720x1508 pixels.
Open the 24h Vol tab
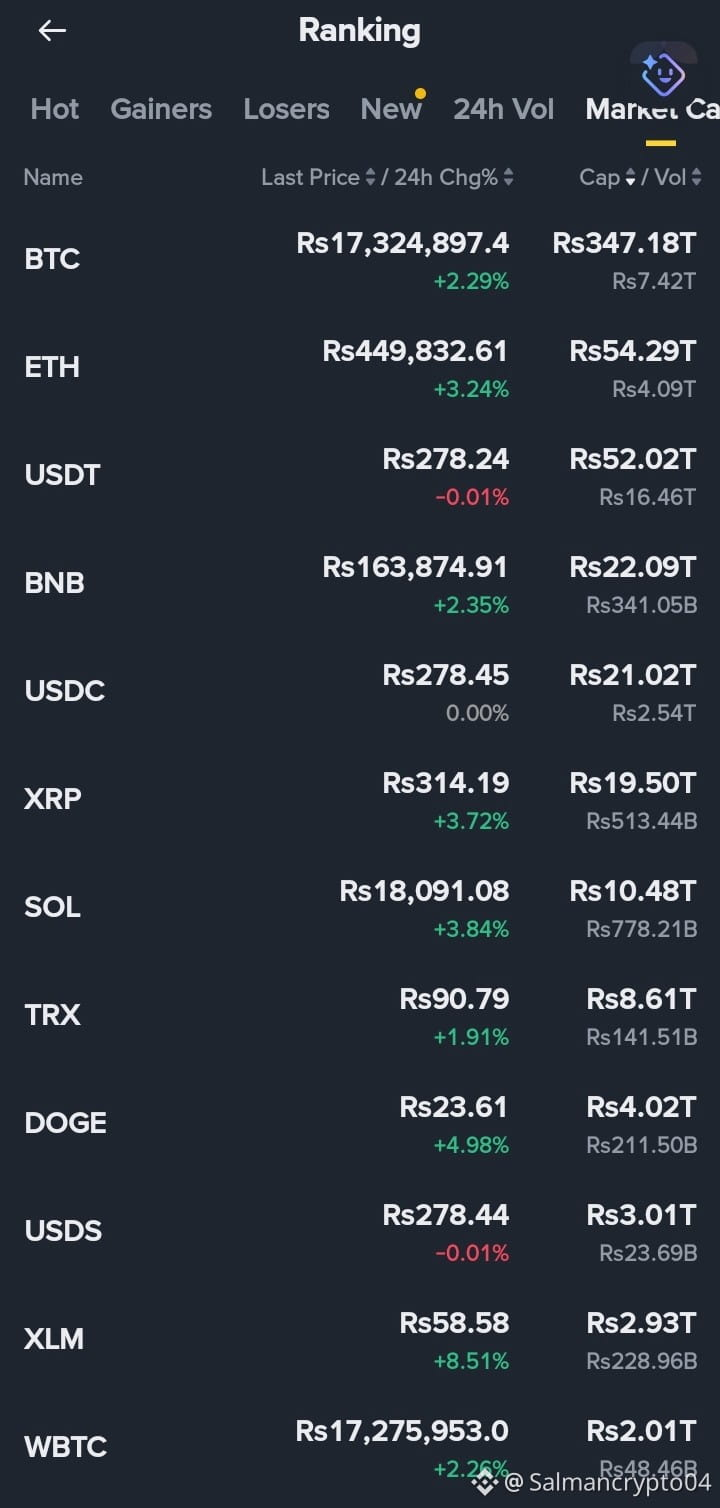tap(503, 109)
